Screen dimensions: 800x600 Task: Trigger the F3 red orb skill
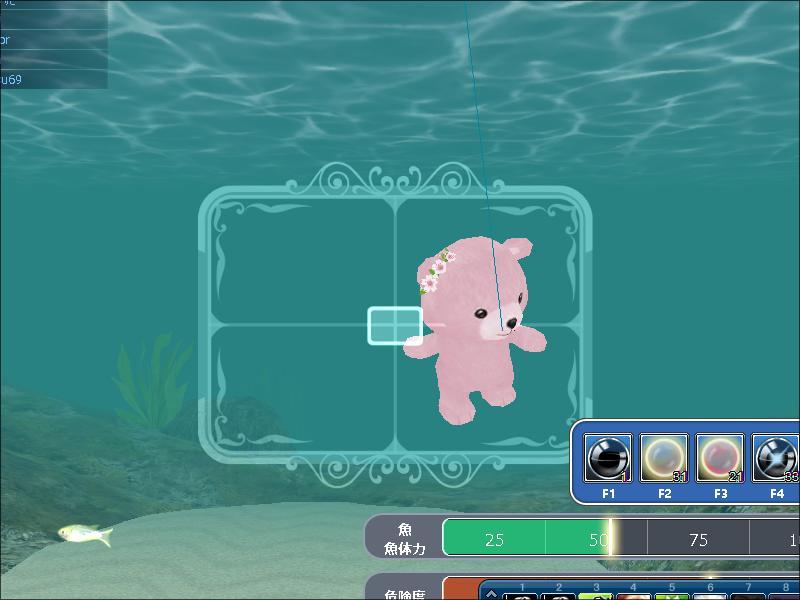(x=720, y=459)
